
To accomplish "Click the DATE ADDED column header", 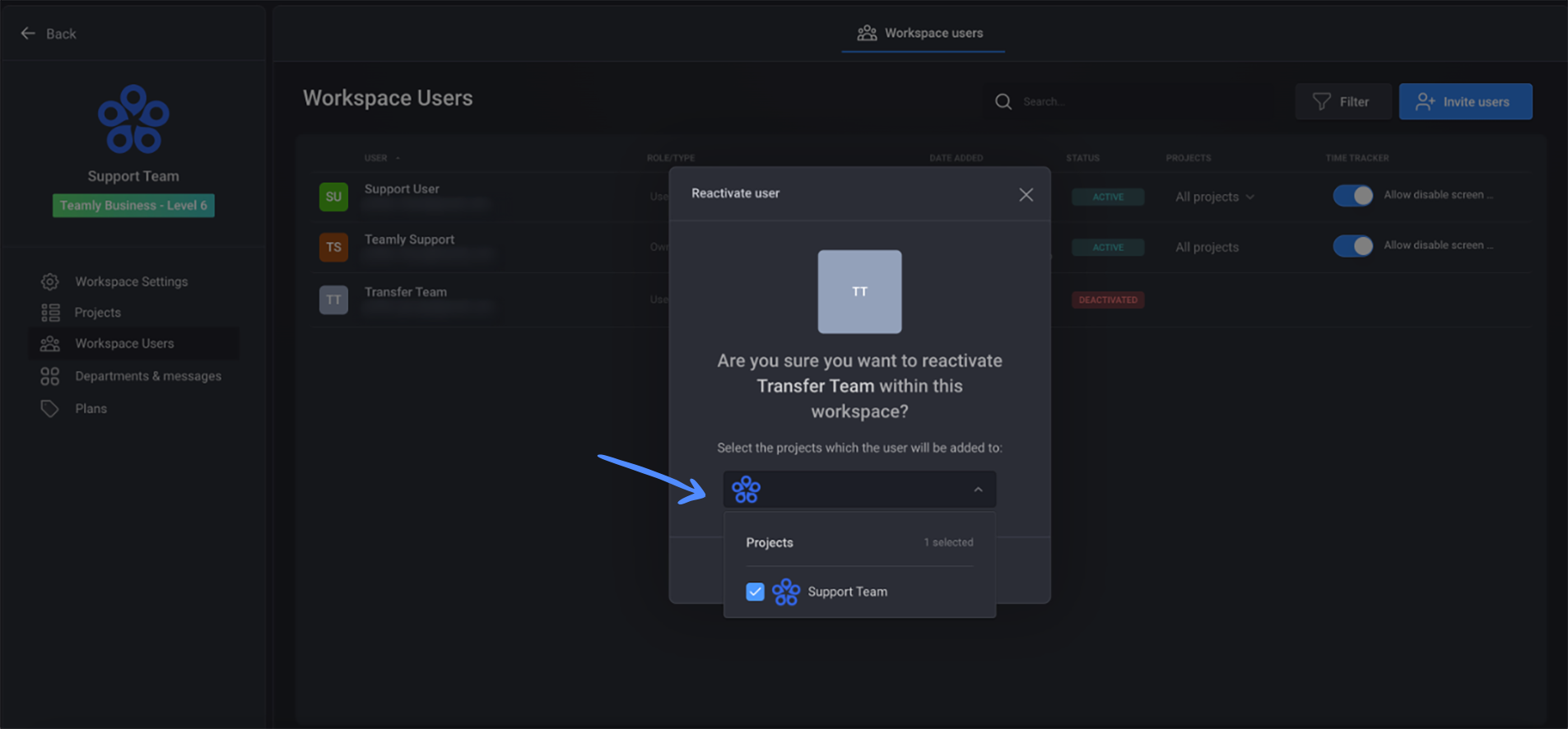I will pyautogui.click(x=956, y=158).
